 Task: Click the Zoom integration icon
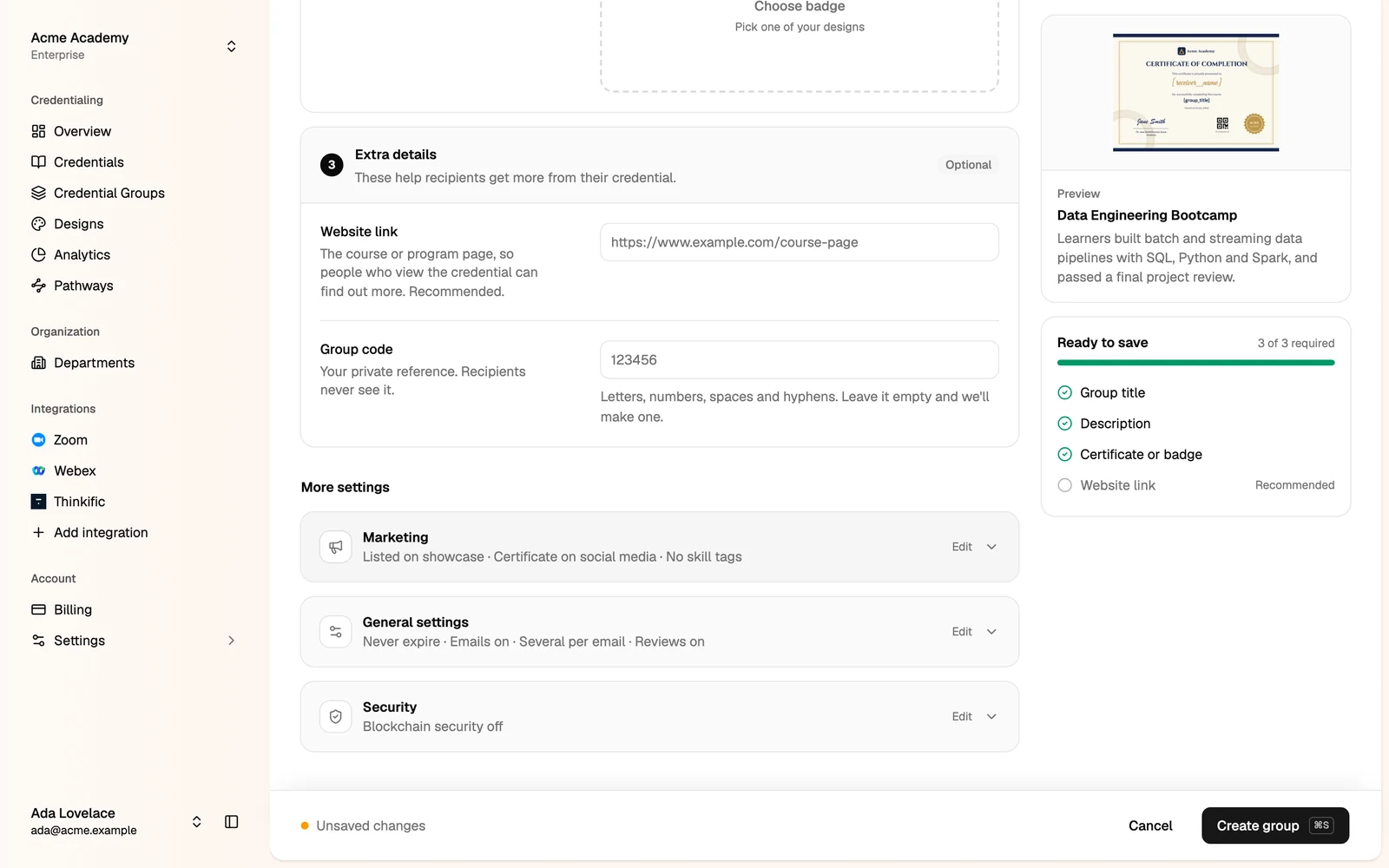(38, 440)
